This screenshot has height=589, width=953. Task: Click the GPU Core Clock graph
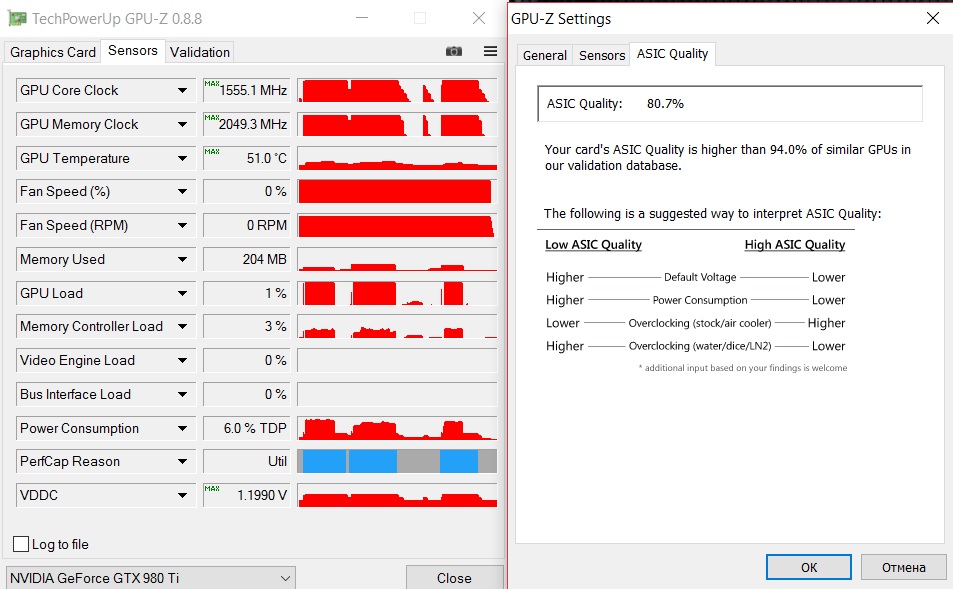point(397,90)
